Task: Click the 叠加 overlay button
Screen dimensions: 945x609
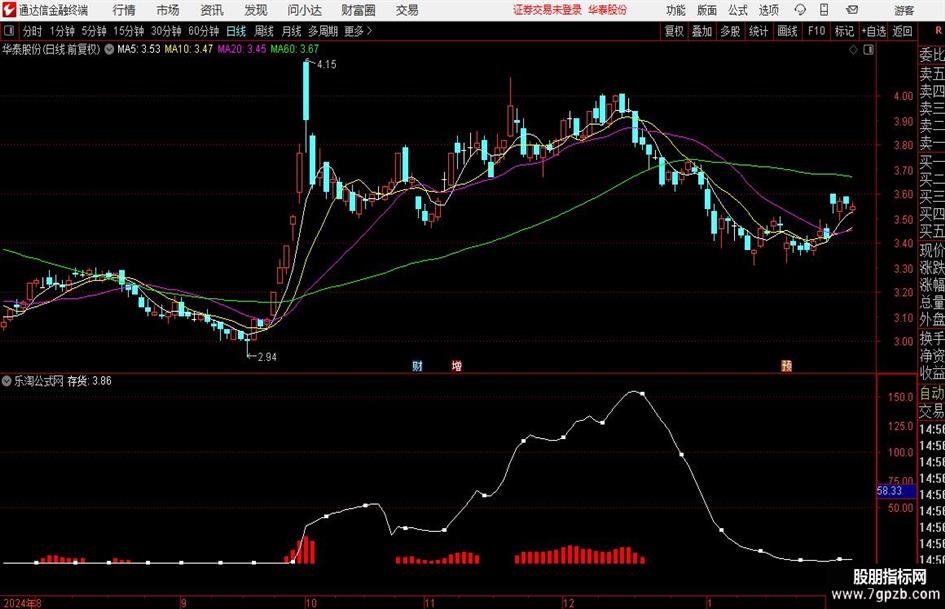Action: coord(702,31)
